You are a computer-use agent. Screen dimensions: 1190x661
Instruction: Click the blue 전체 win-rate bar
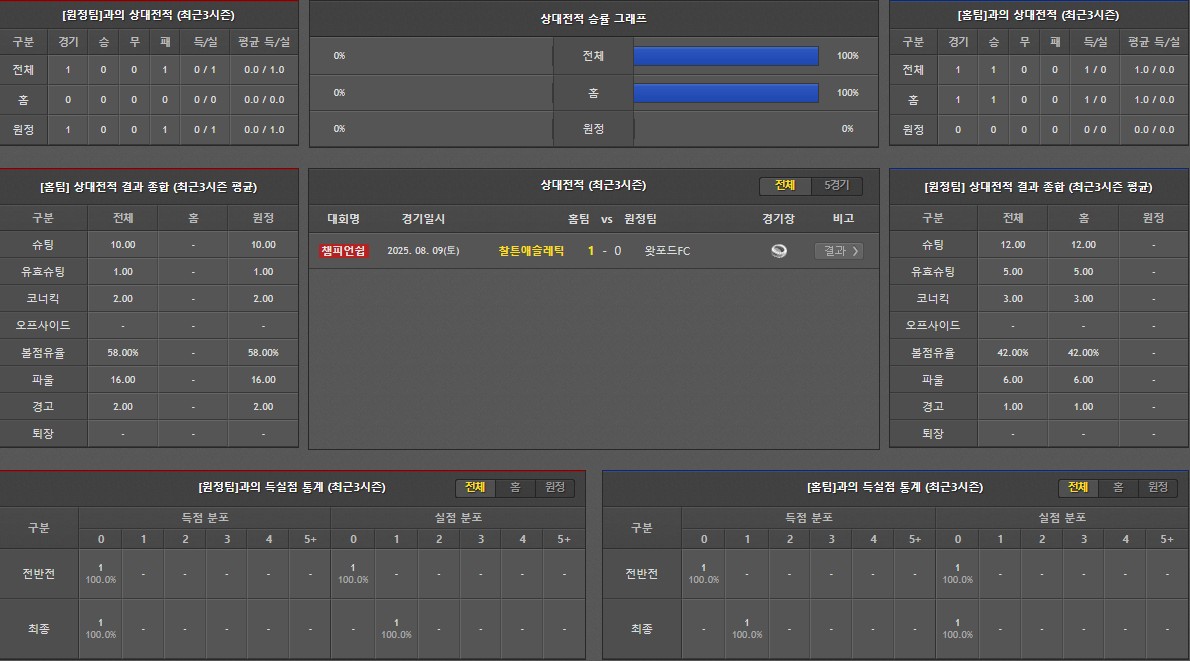(x=726, y=56)
